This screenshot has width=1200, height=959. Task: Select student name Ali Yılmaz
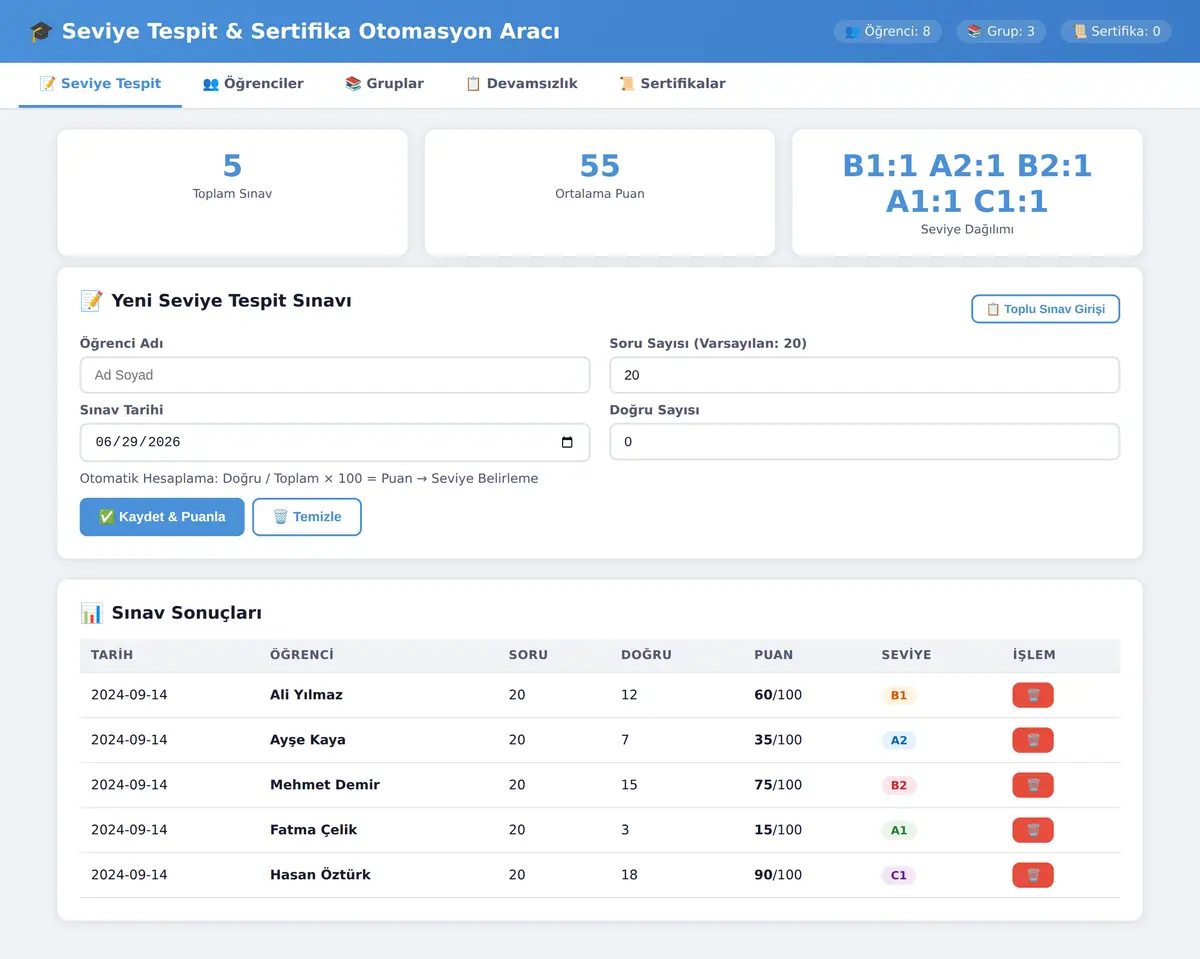tap(306, 695)
